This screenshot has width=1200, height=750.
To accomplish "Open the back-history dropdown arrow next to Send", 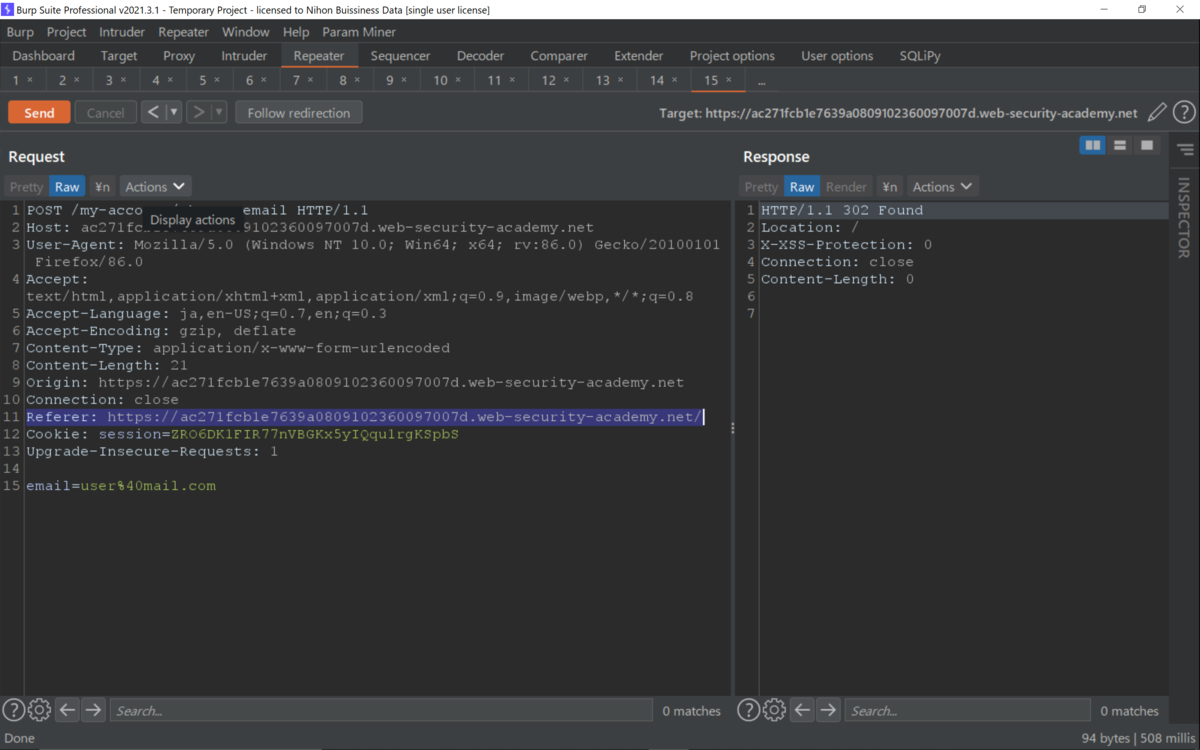I will (174, 112).
